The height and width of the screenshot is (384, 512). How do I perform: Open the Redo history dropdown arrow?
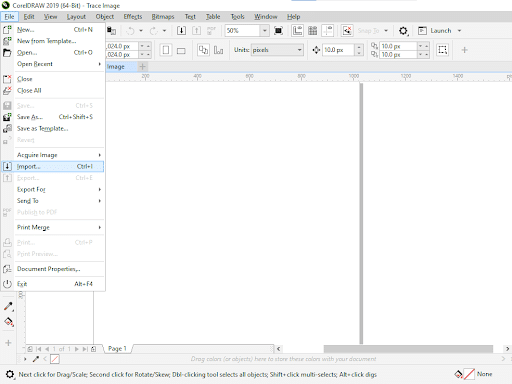(164, 31)
